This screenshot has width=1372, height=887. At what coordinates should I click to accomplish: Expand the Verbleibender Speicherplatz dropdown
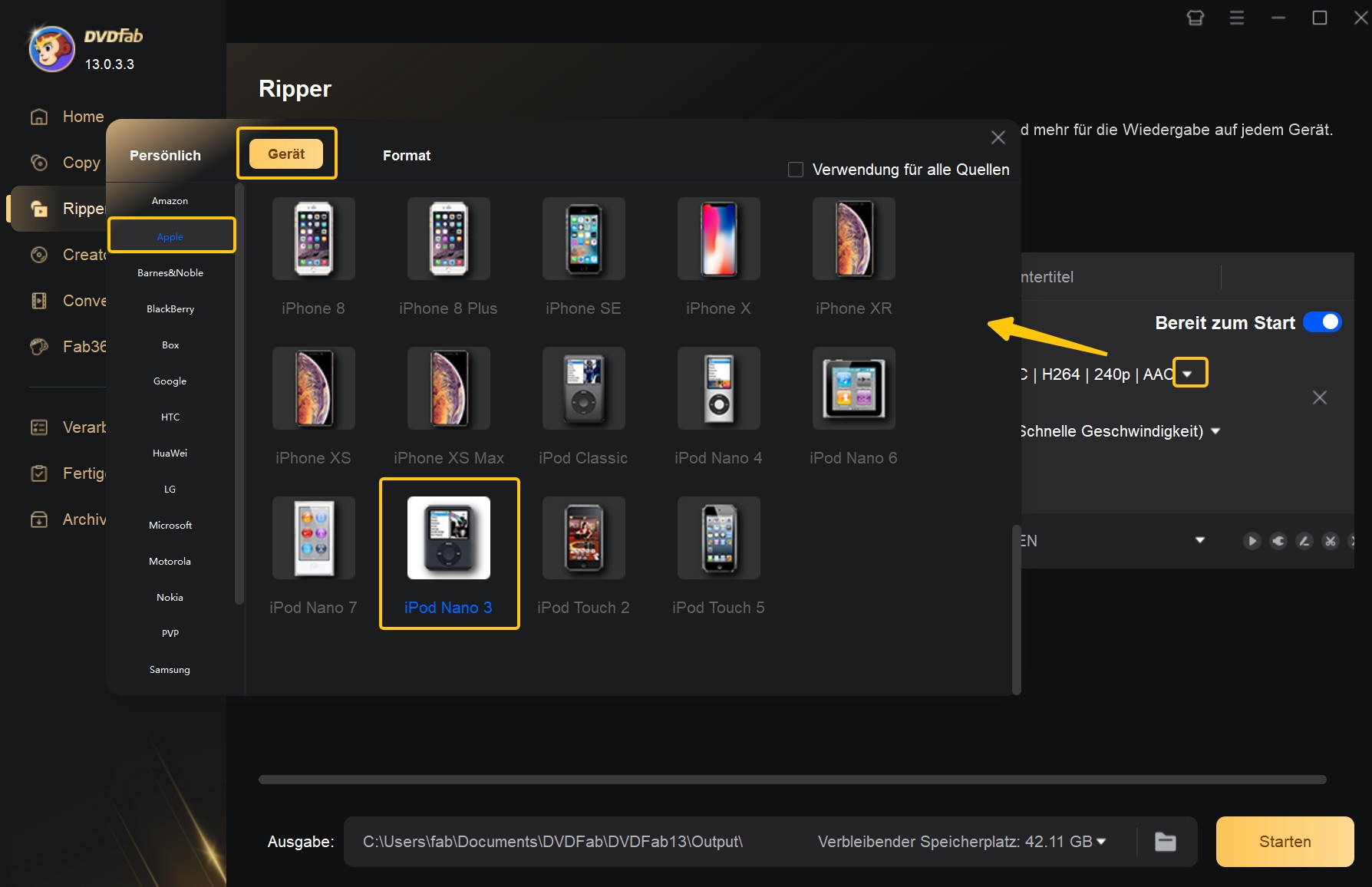click(1102, 842)
